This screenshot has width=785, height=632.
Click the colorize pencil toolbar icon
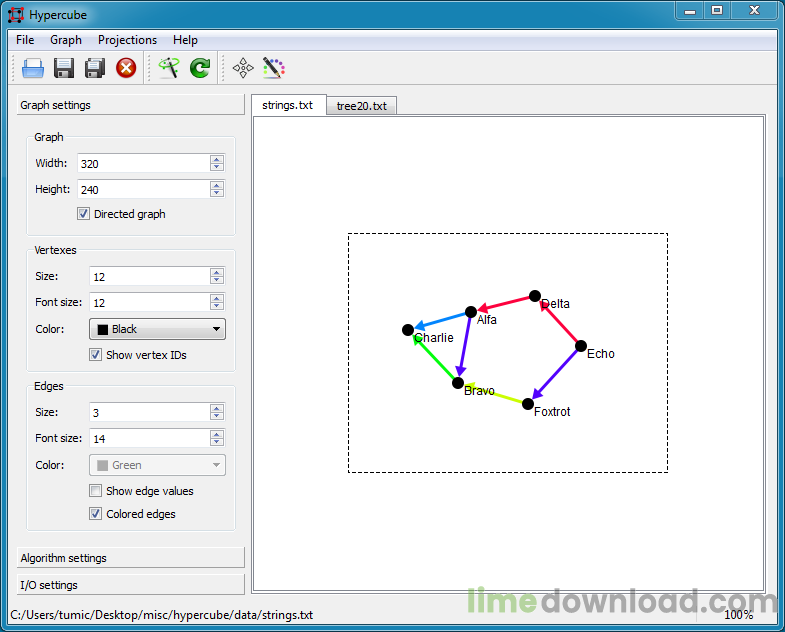[274, 68]
